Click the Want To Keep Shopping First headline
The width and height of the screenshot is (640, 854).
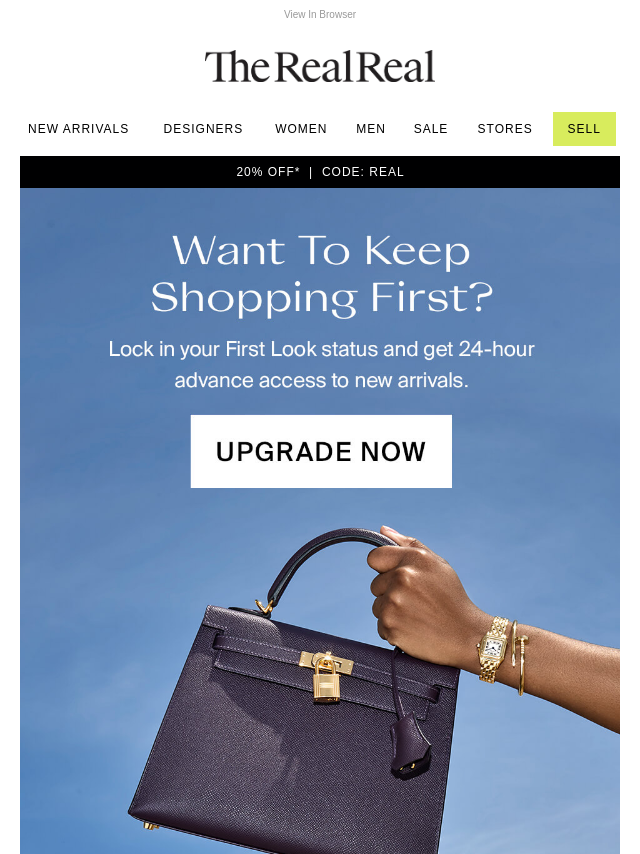321,274
